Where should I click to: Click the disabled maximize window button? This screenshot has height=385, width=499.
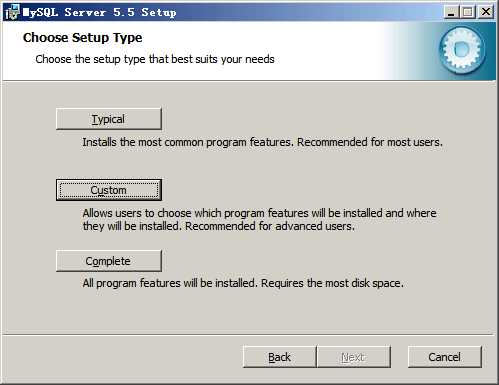(468, 12)
